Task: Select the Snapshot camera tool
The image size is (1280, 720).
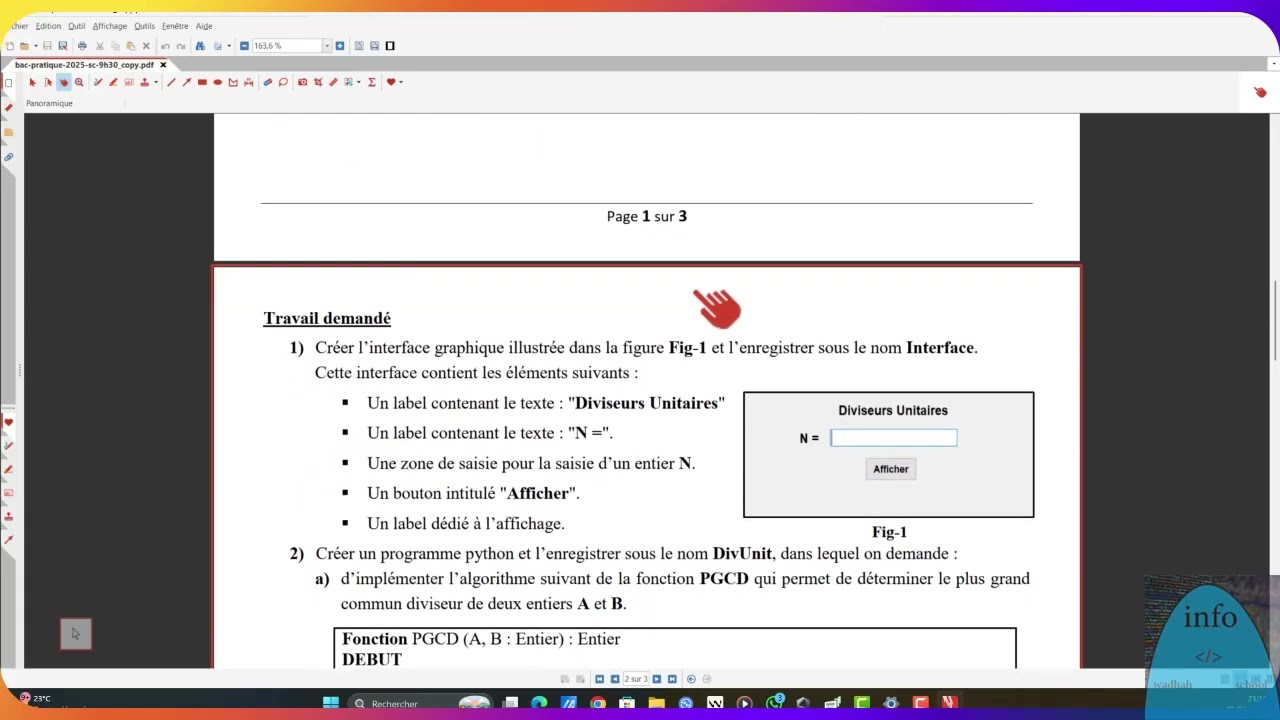Action: pos(303,82)
